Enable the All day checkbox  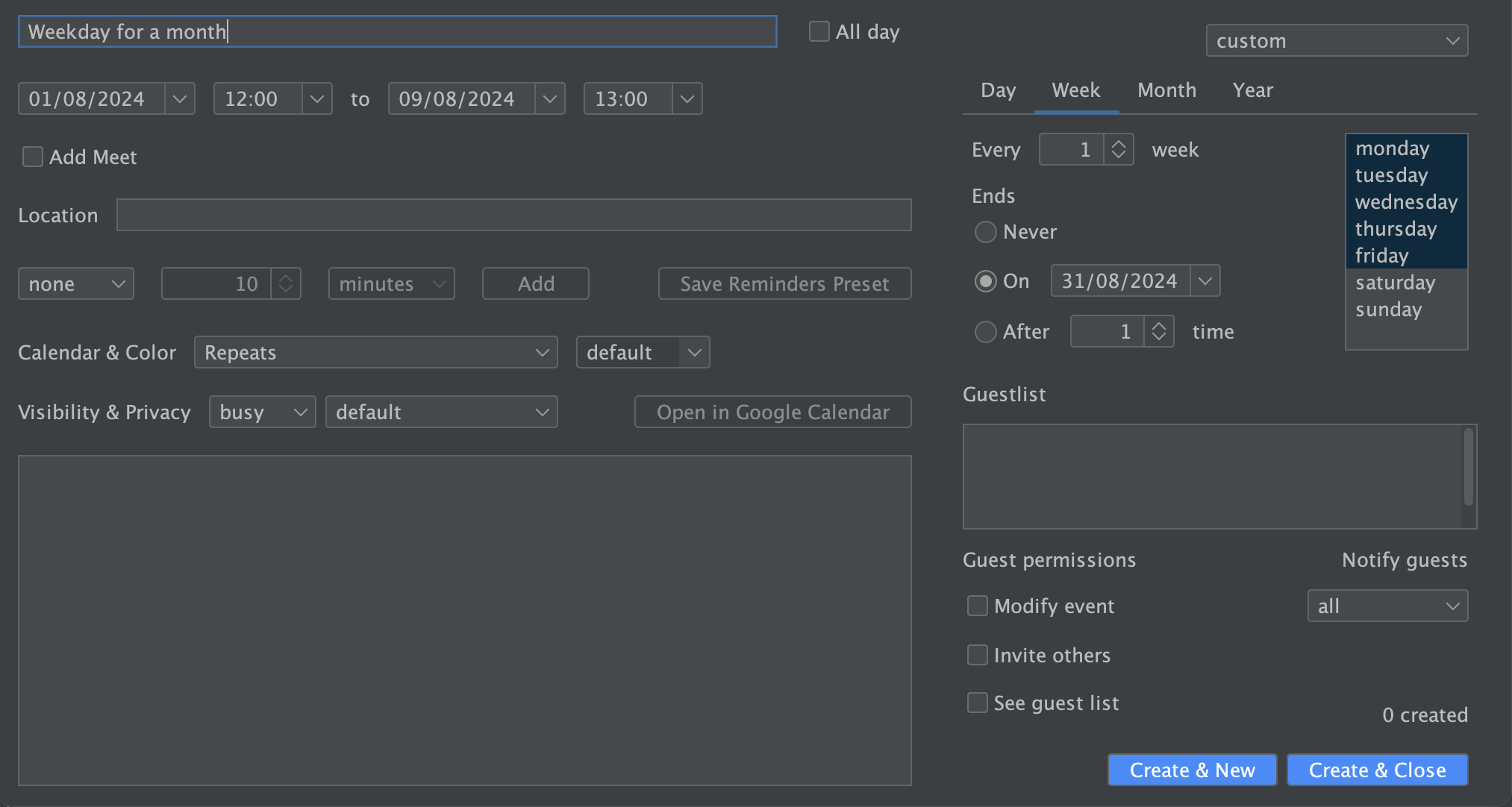819,31
